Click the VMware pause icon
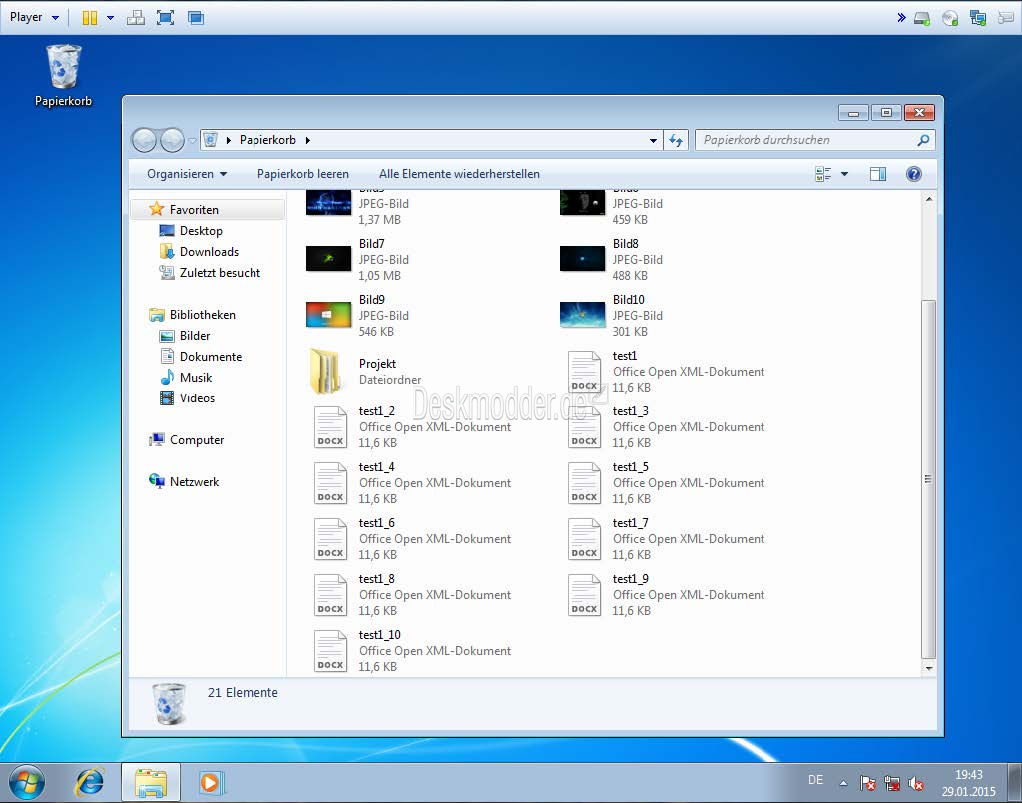 pos(90,18)
